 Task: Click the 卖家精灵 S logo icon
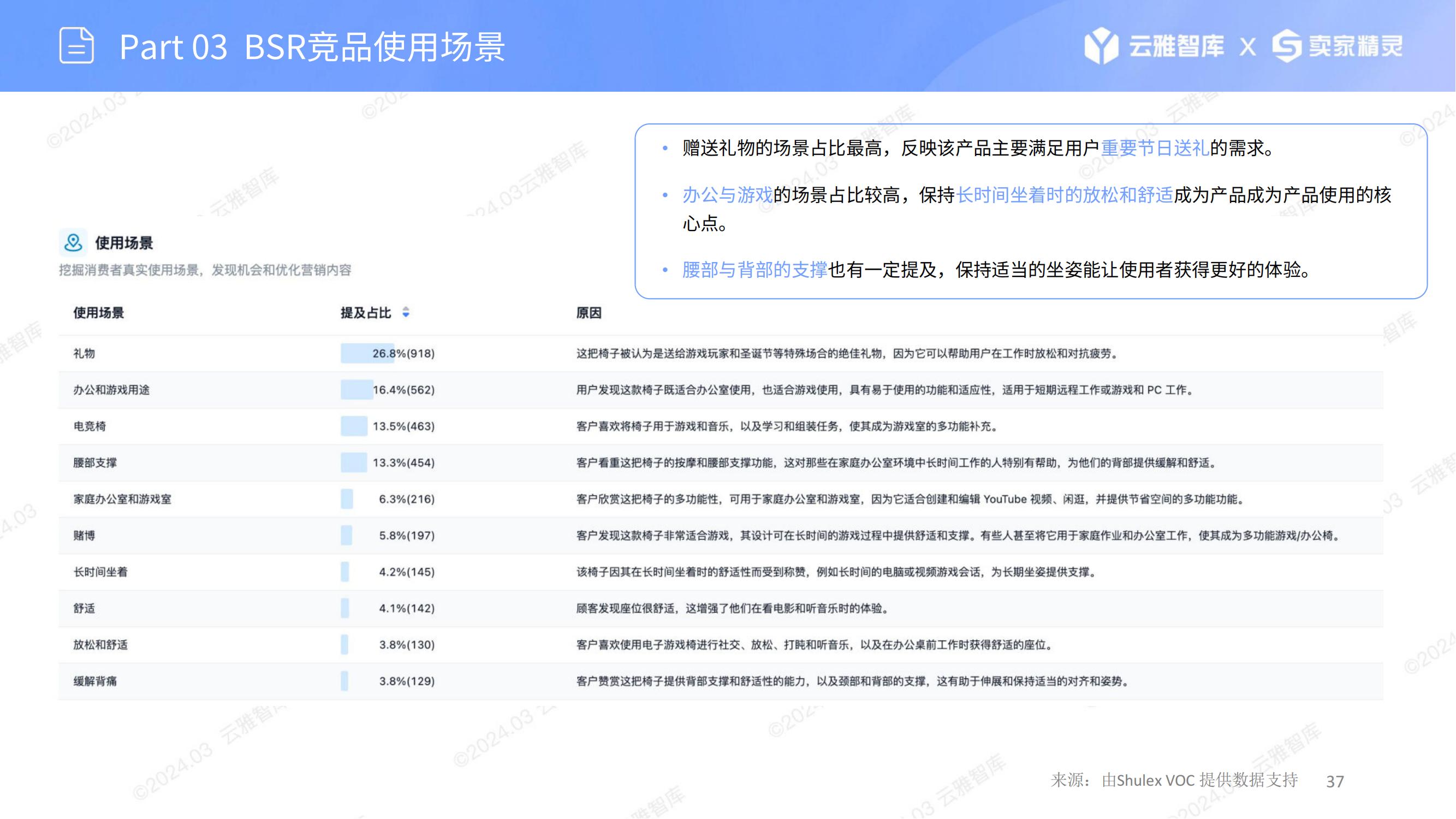(1287, 45)
